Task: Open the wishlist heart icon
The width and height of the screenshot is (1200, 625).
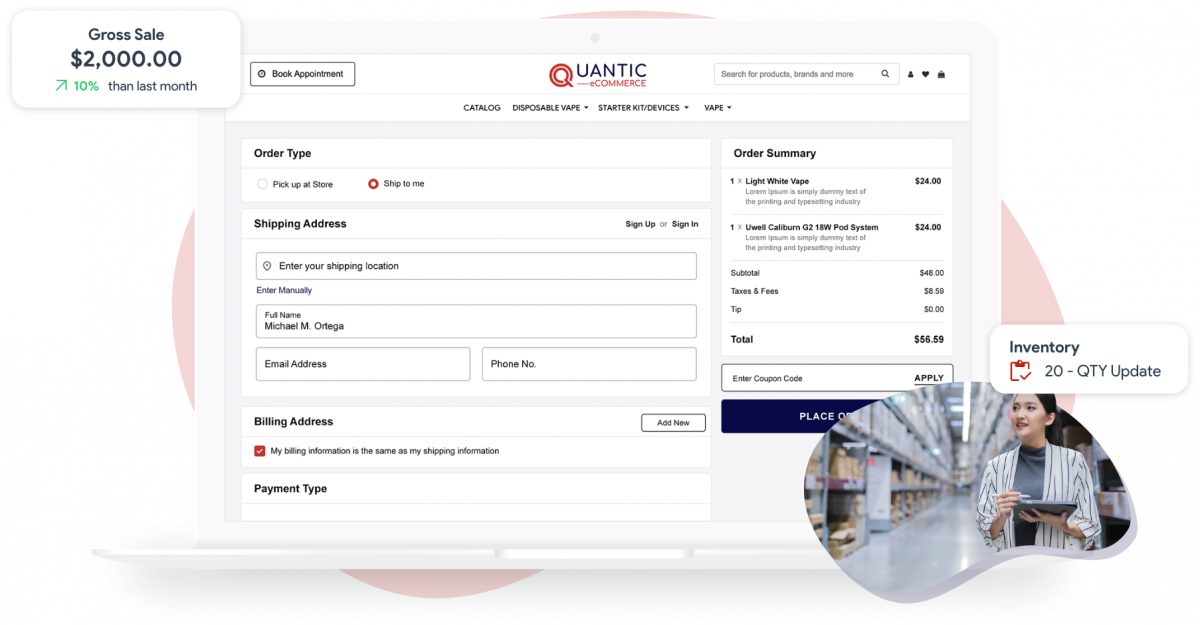Action: [925, 74]
